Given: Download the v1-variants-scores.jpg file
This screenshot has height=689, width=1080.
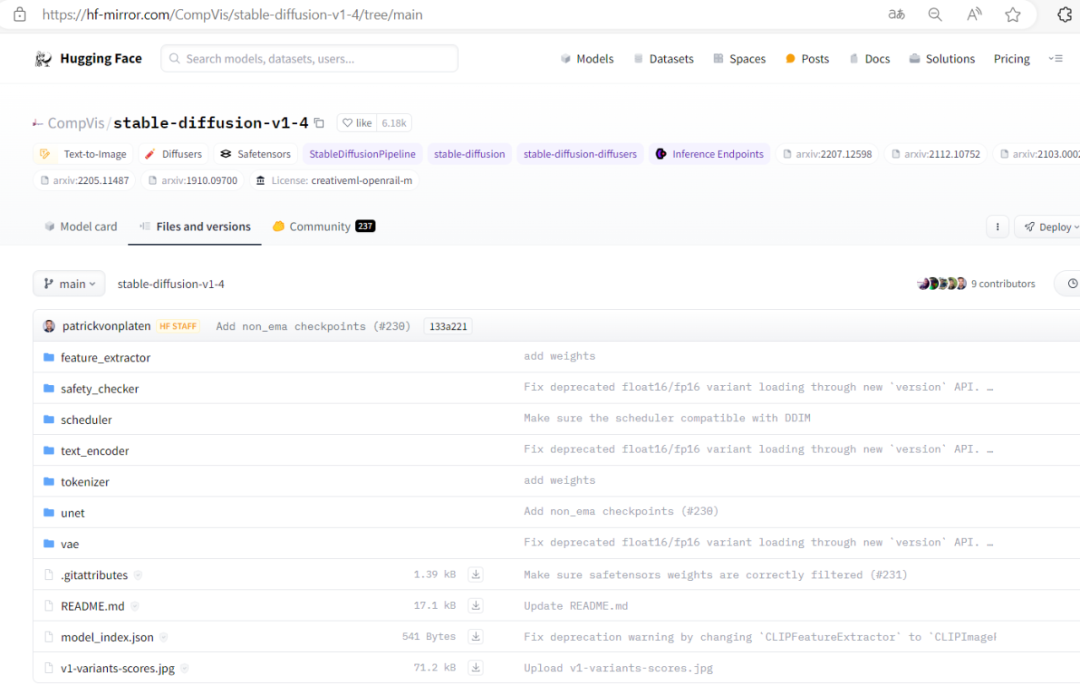Looking at the screenshot, I should pyautogui.click(x=475, y=668).
